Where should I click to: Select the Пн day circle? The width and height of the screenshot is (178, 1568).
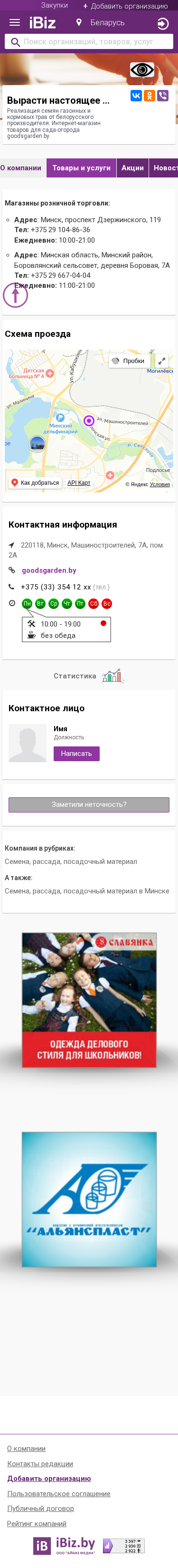[x=27, y=604]
